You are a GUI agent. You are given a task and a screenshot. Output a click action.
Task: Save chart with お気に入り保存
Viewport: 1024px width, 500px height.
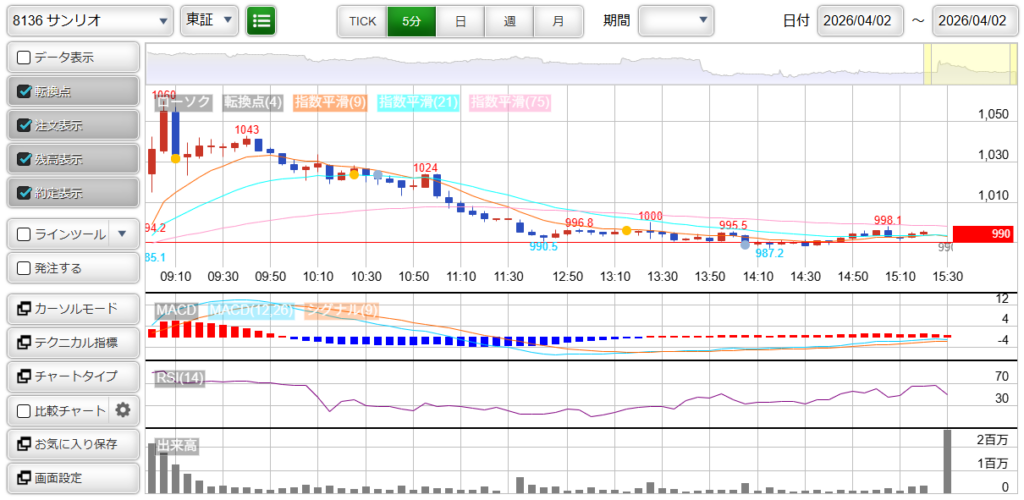71,444
